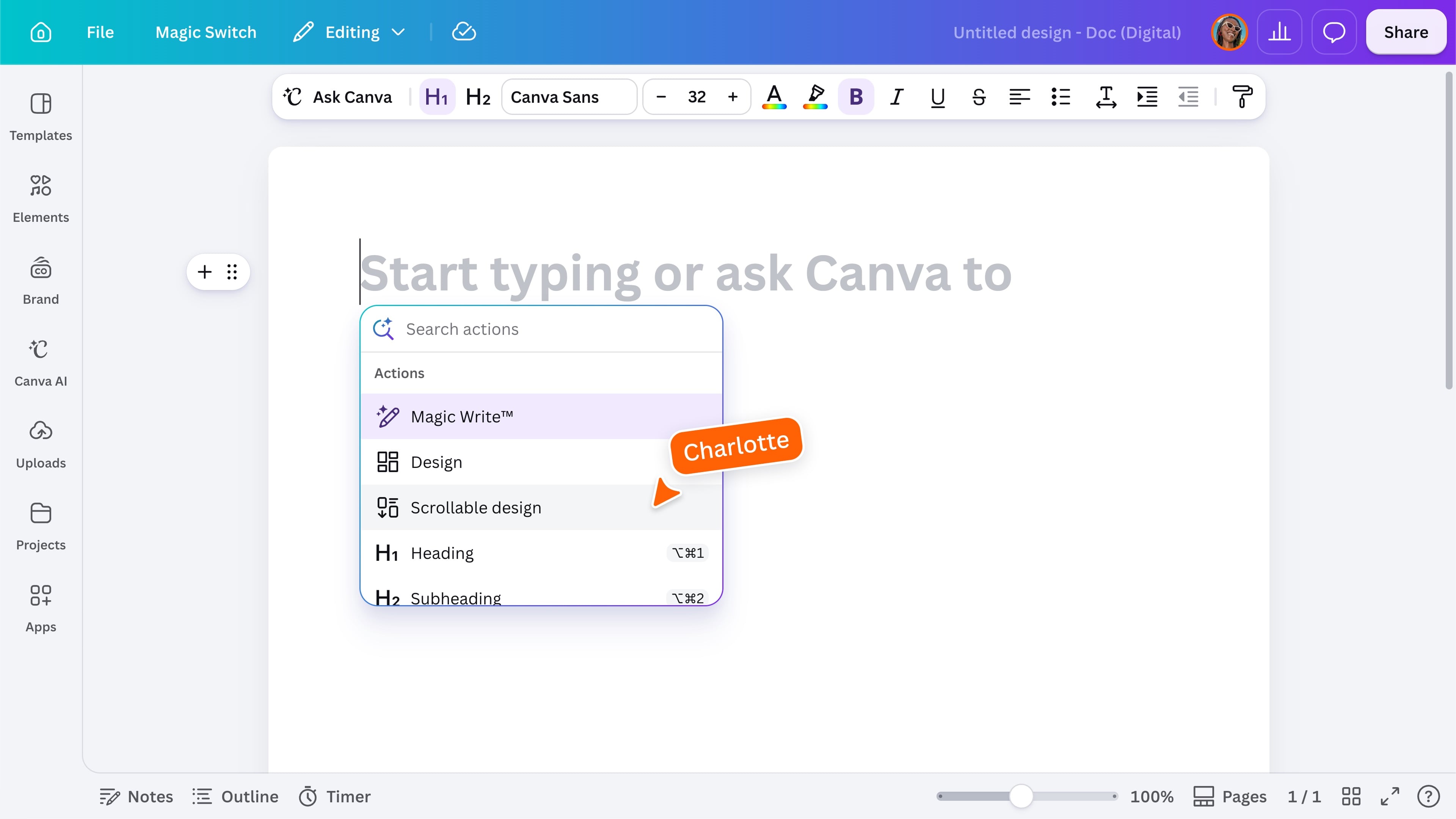Open the Elements panel

41,199
